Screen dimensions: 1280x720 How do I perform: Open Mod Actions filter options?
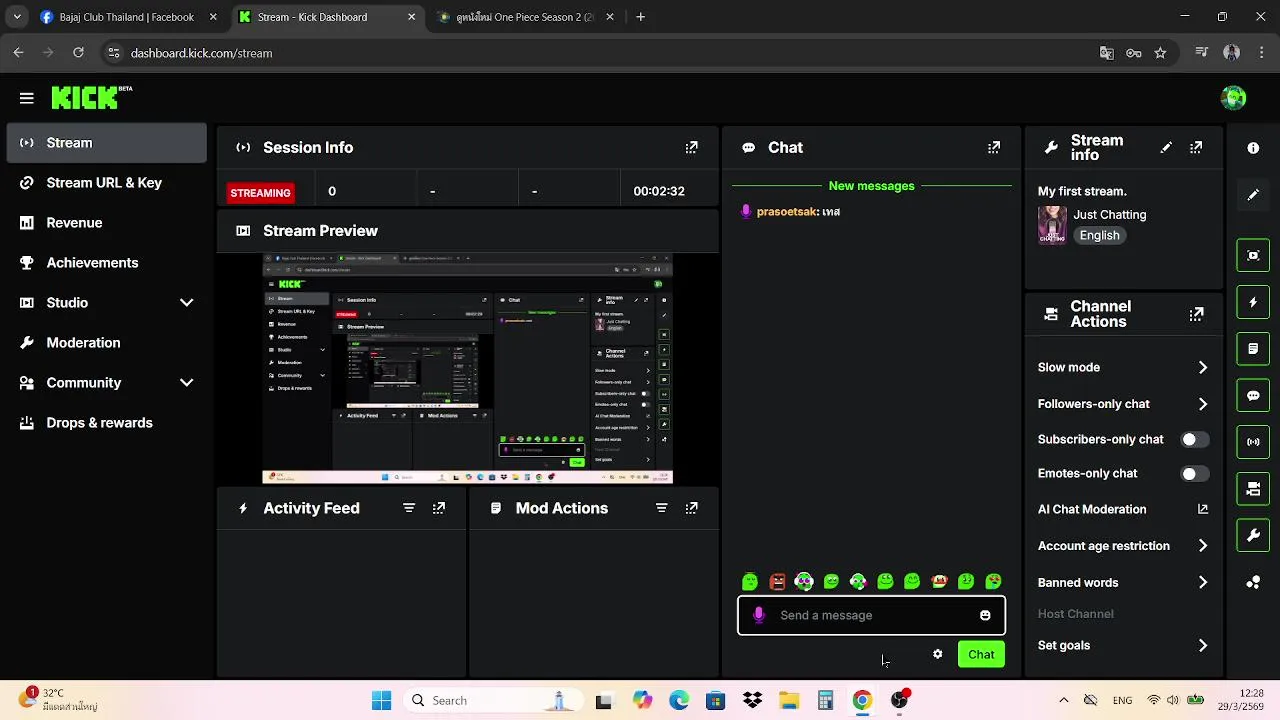point(661,508)
